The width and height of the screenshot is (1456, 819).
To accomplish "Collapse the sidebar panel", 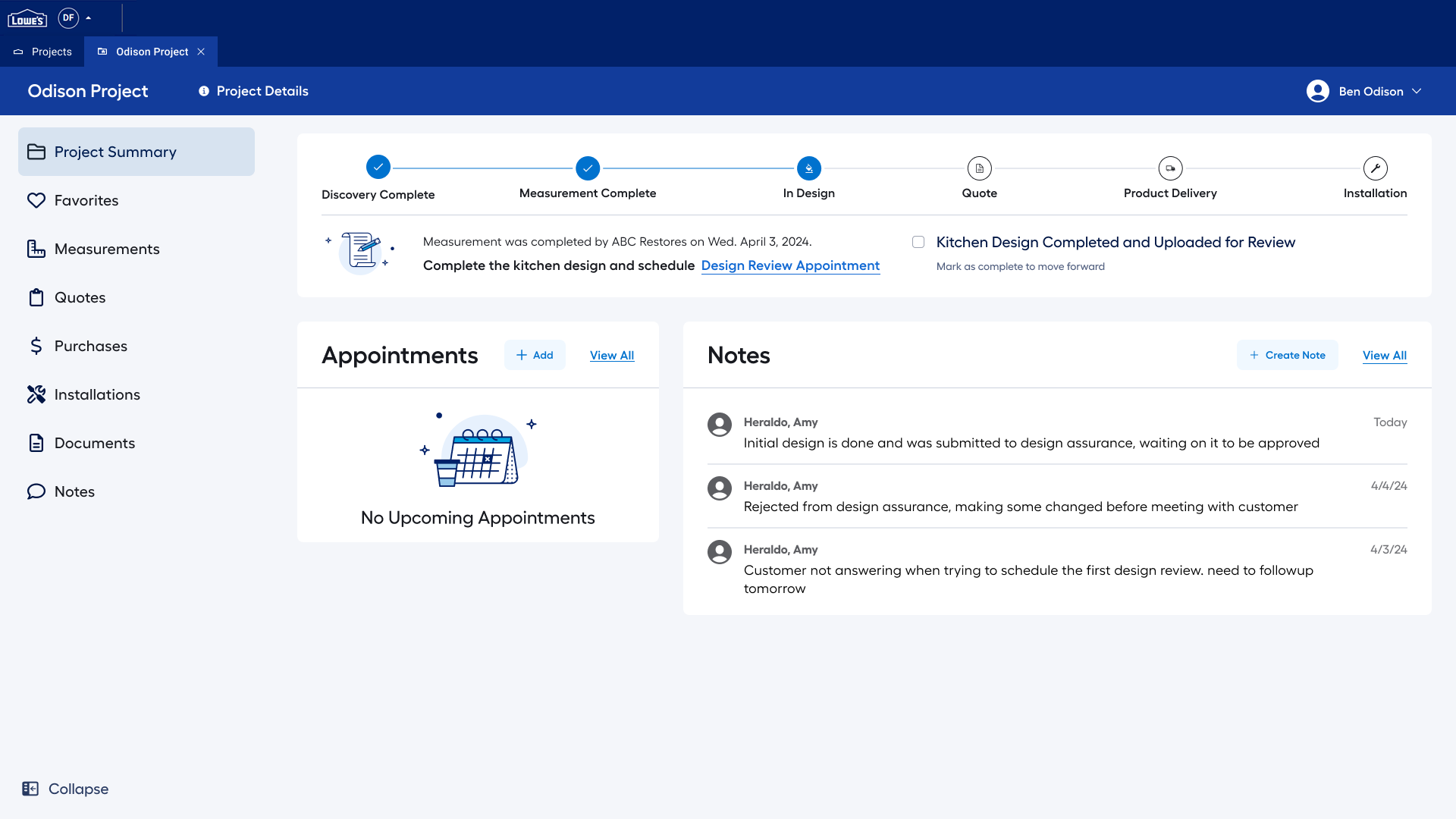I will [x=65, y=789].
